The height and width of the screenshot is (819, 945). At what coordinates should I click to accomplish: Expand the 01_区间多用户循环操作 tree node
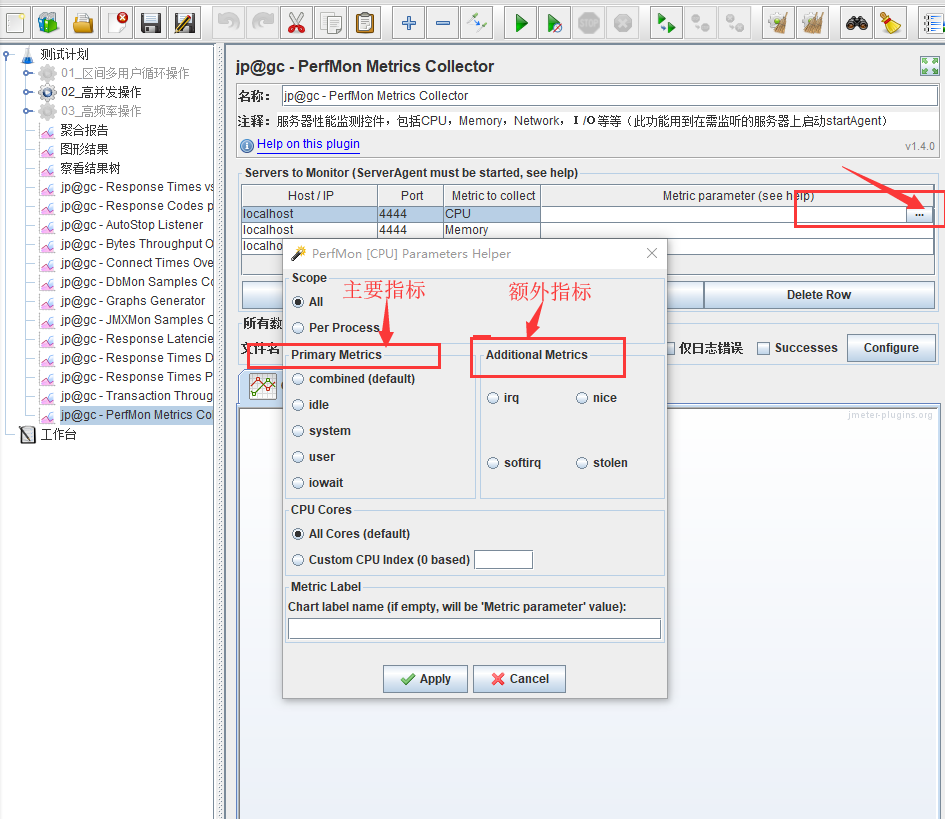(x=27, y=73)
